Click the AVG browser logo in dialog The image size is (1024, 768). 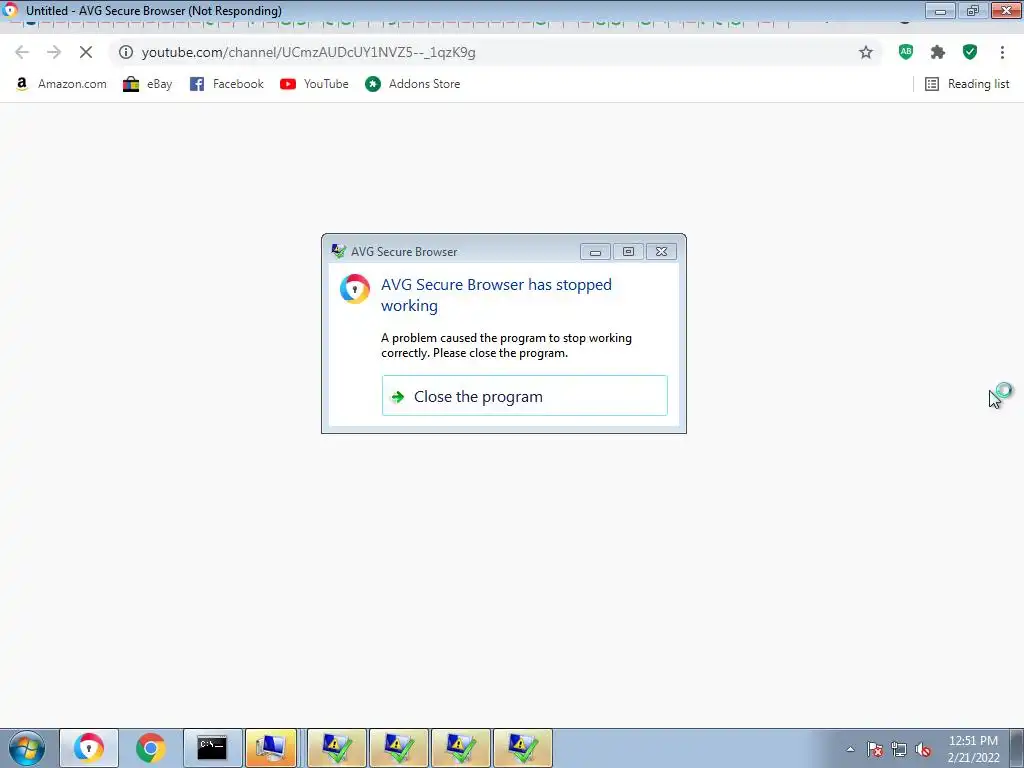point(355,289)
